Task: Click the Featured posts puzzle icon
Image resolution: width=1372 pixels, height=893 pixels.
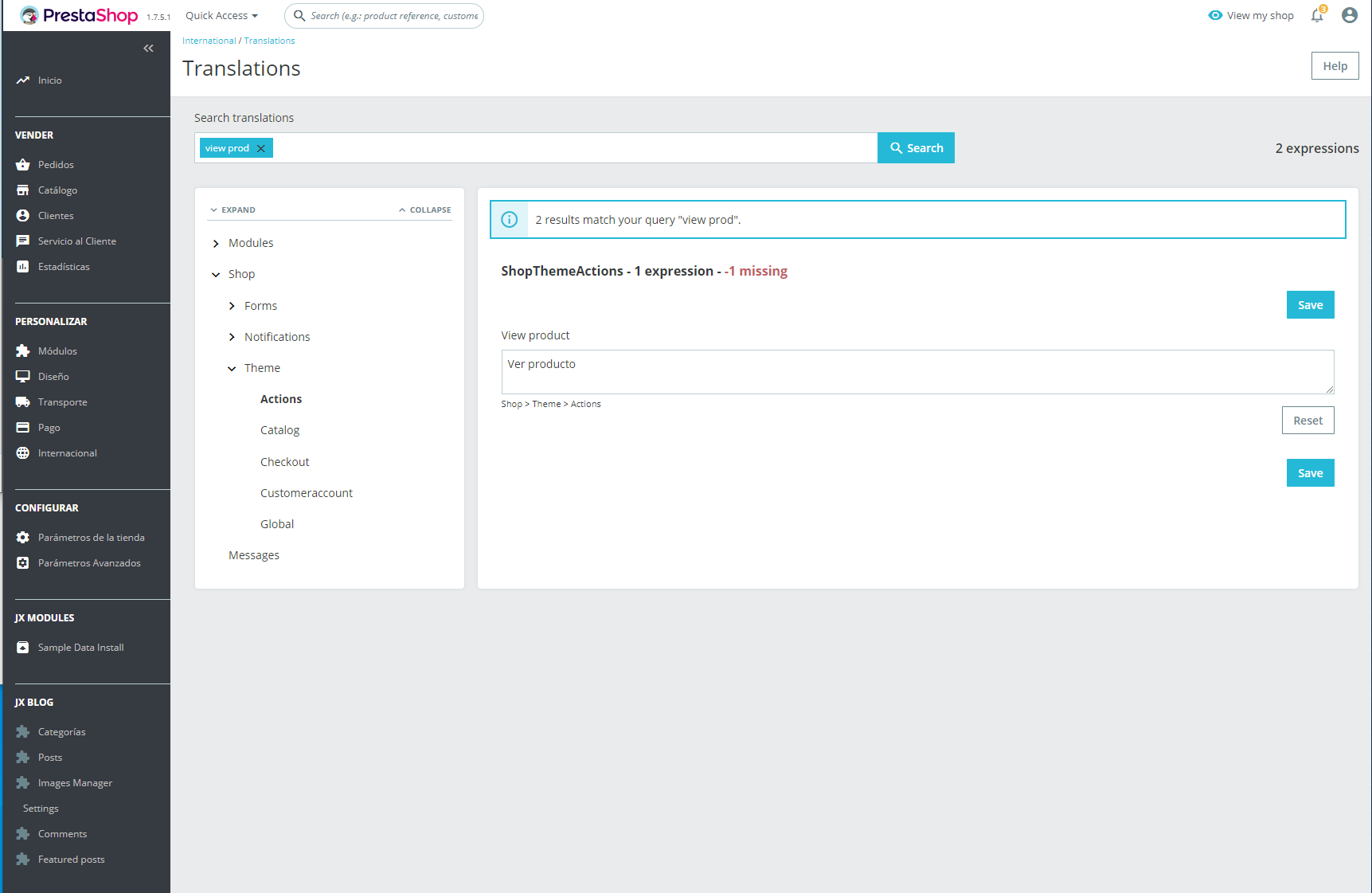Action: click(x=22, y=860)
